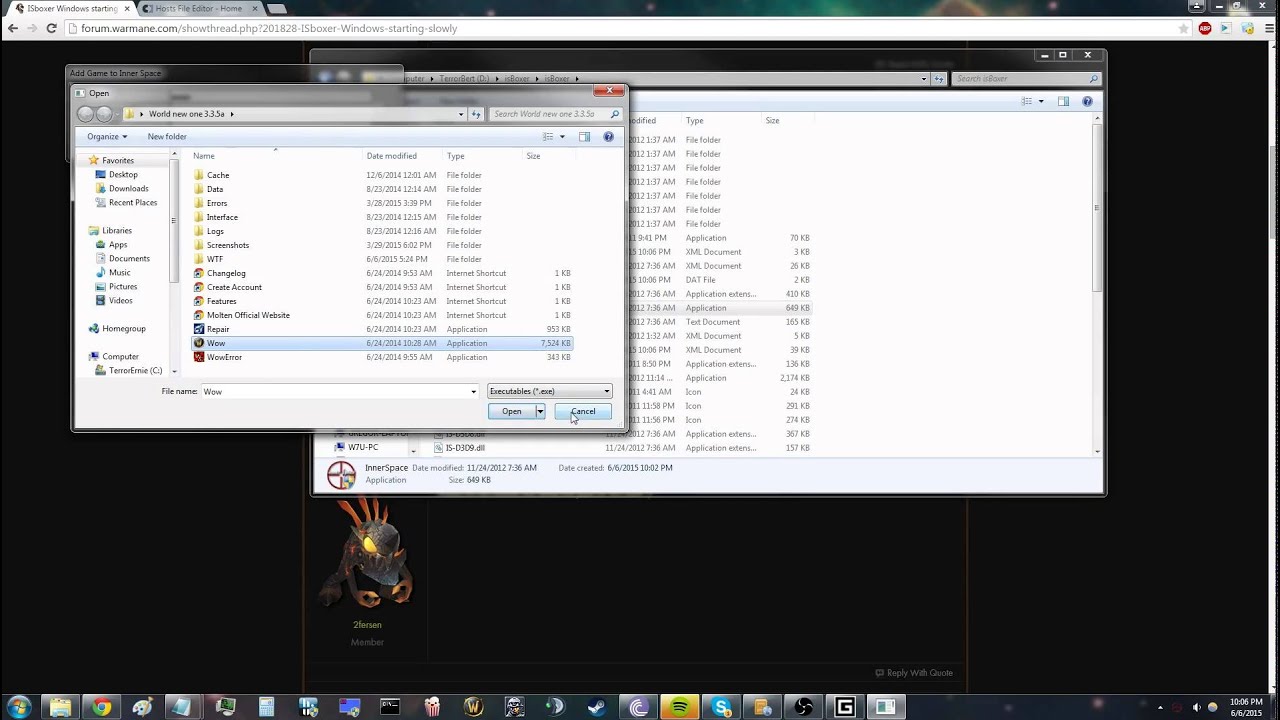Open view dropdown in isBoxer explorer window

click(1041, 101)
